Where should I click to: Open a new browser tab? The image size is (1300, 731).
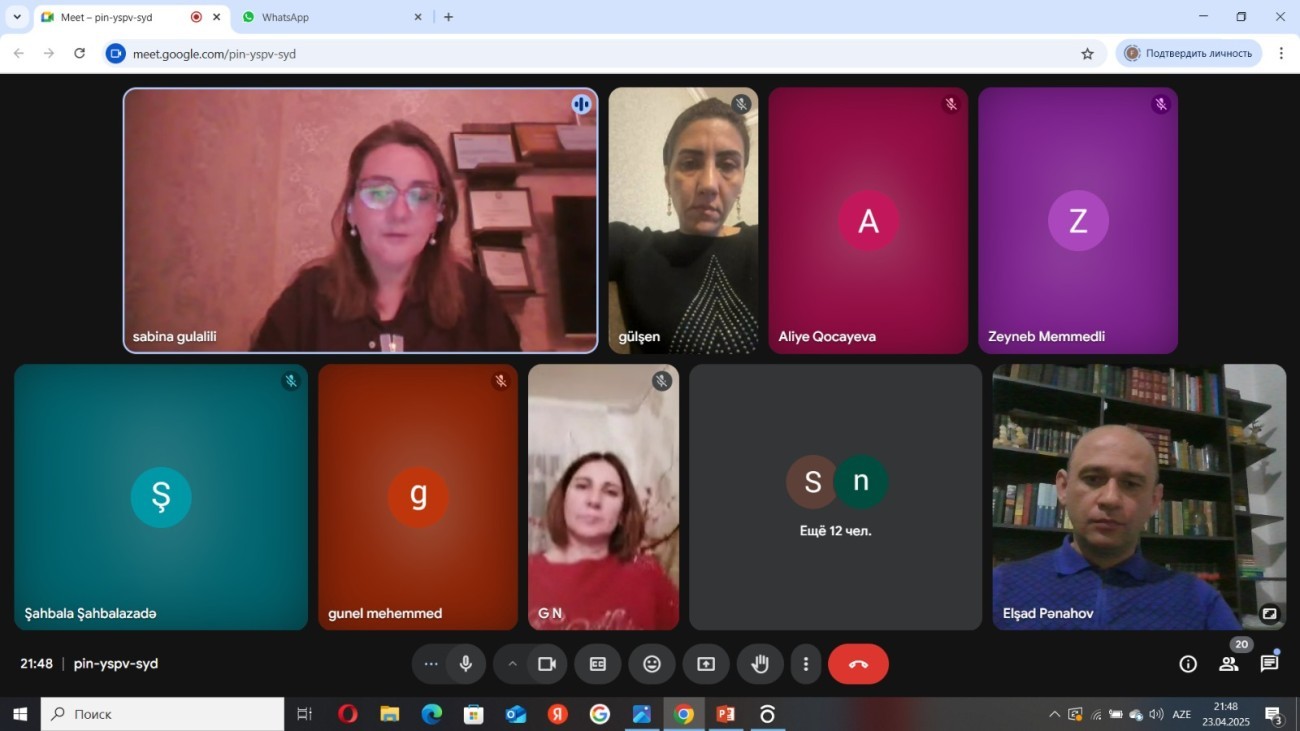(448, 17)
